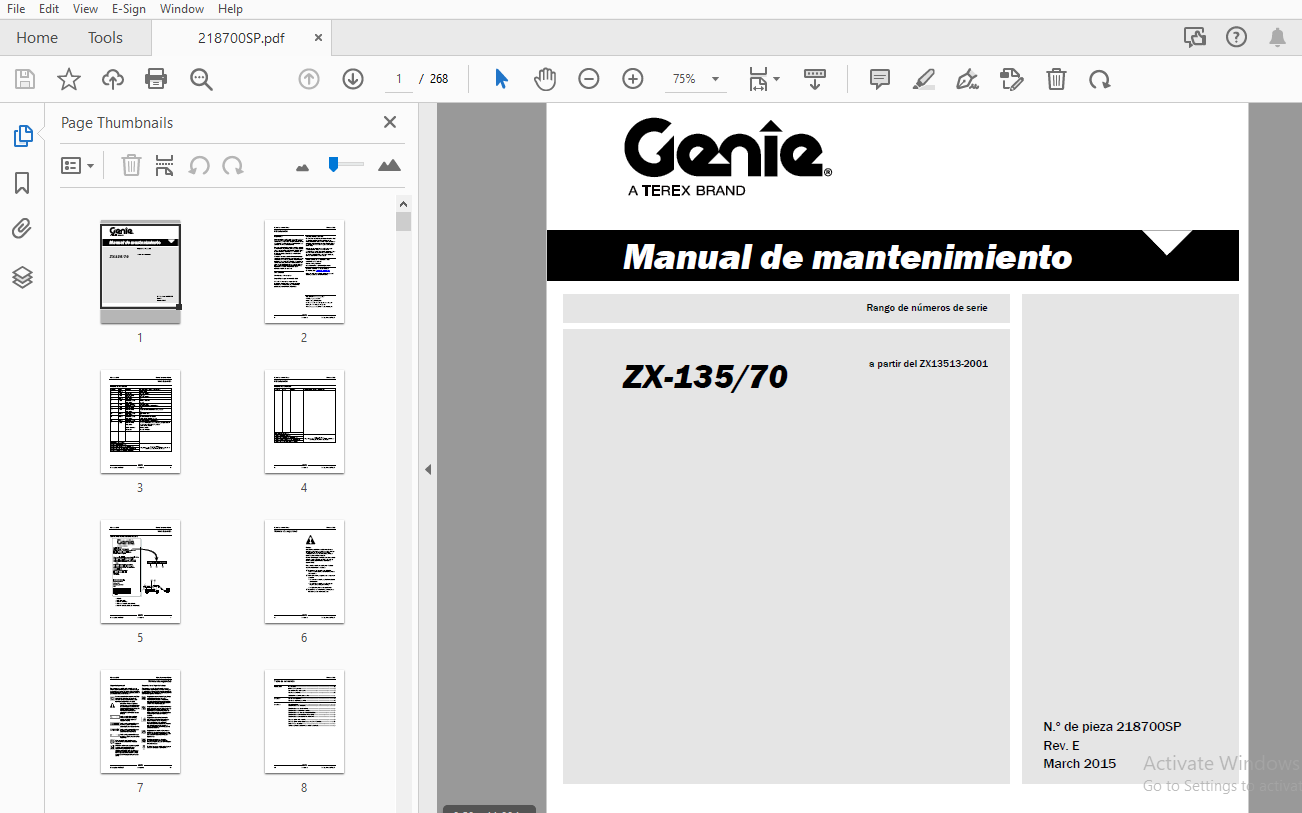
Task: Delete thumbnail pages with panel trash icon
Action: (x=131, y=165)
